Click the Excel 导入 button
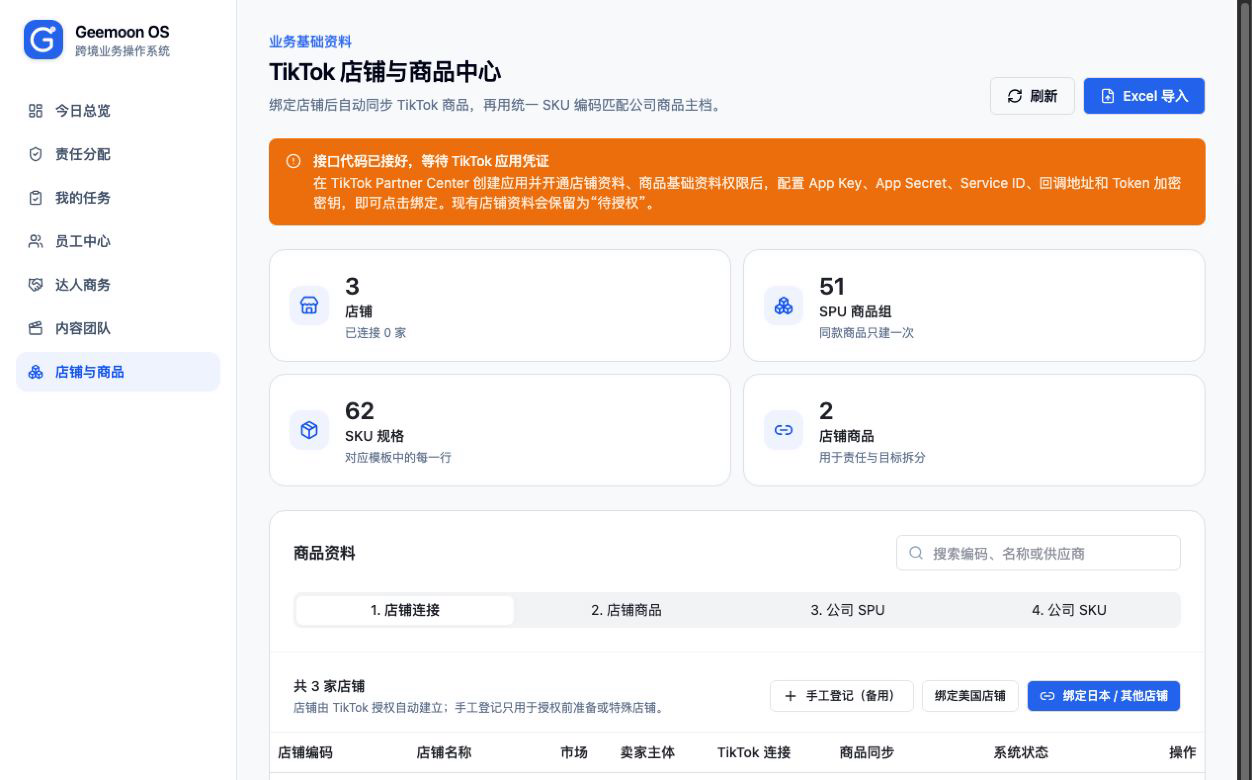Viewport: 1252px width, 780px height. [1144, 96]
